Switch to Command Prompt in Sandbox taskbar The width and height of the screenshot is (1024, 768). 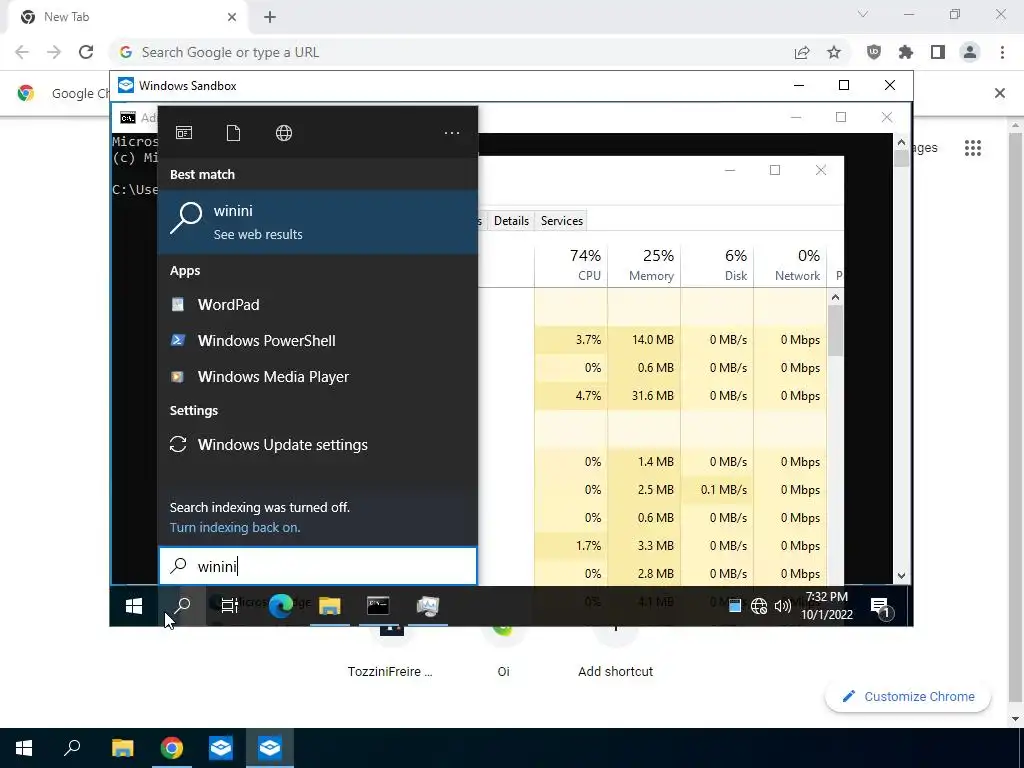pyautogui.click(x=378, y=607)
